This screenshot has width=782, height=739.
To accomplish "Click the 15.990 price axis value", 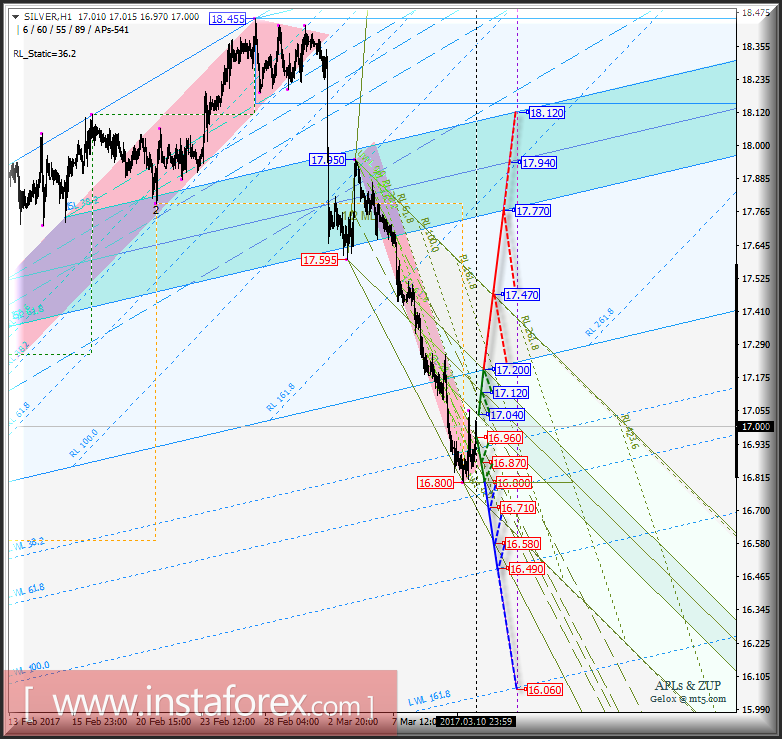I will [x=756, y=709].
